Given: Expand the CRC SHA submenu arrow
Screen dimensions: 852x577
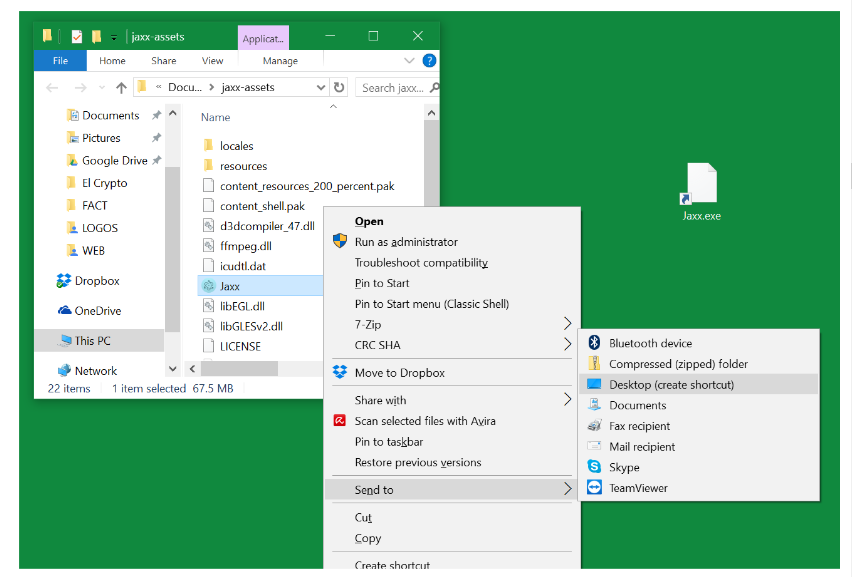Looking at the screenshot, I should click(x=567, y=344).
